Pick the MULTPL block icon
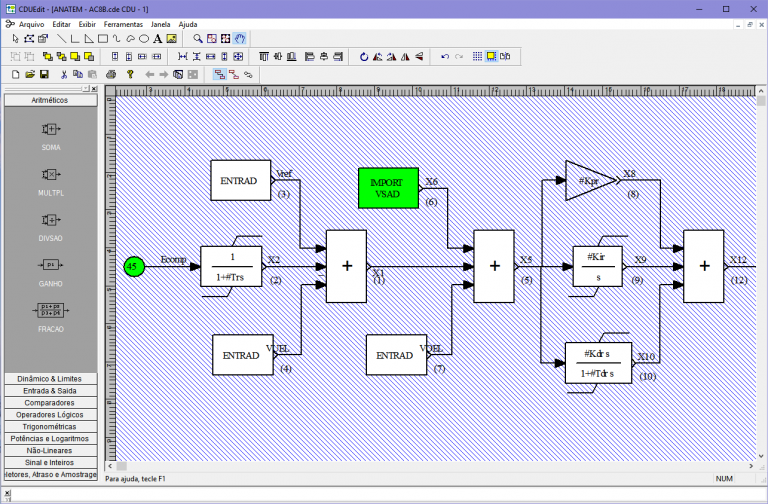The image size is (768, 504). point(51,174)
